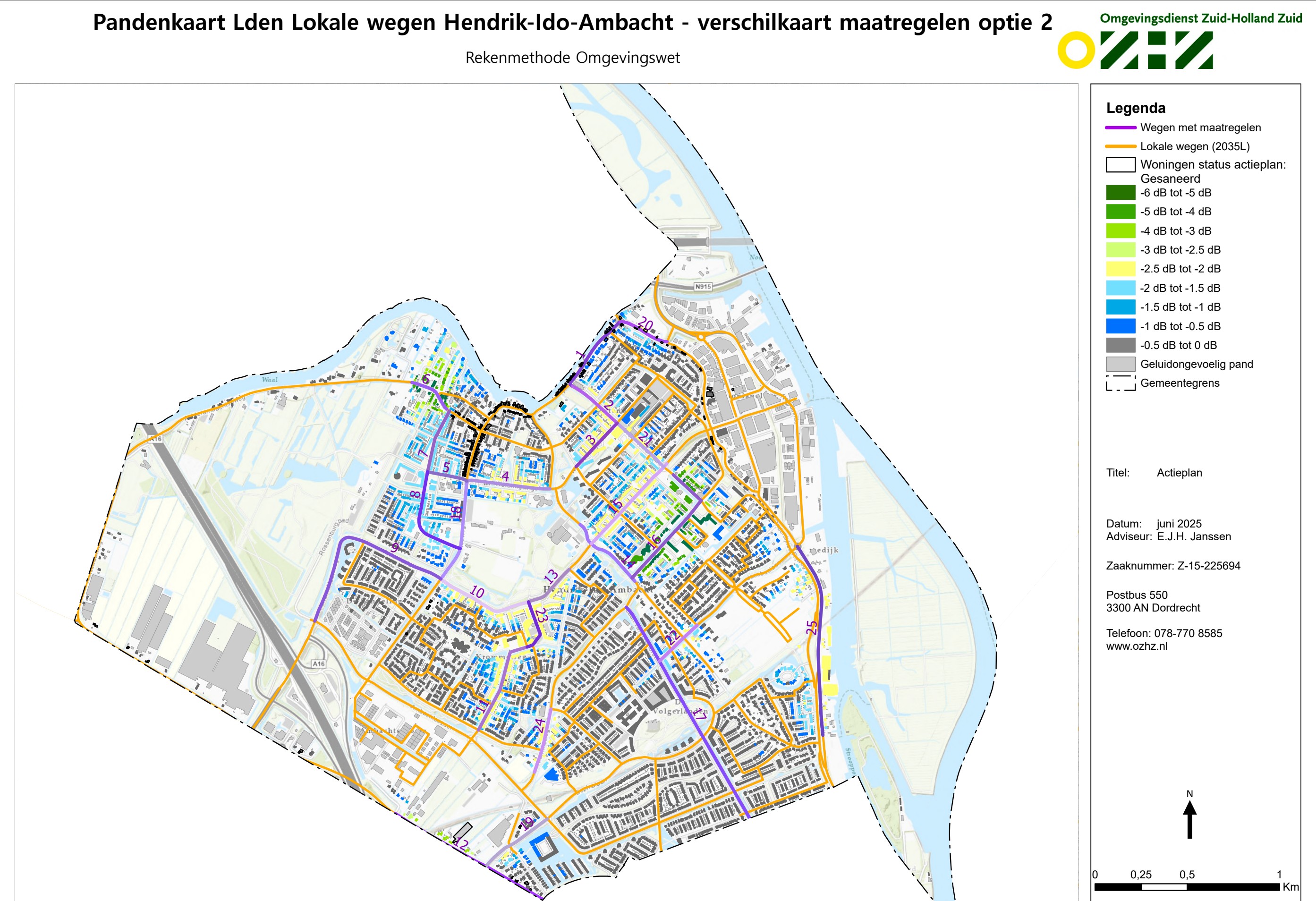1316x901 pixels.
Task: Click the dark green -6 dB swatch
Action: (1121, 193)
